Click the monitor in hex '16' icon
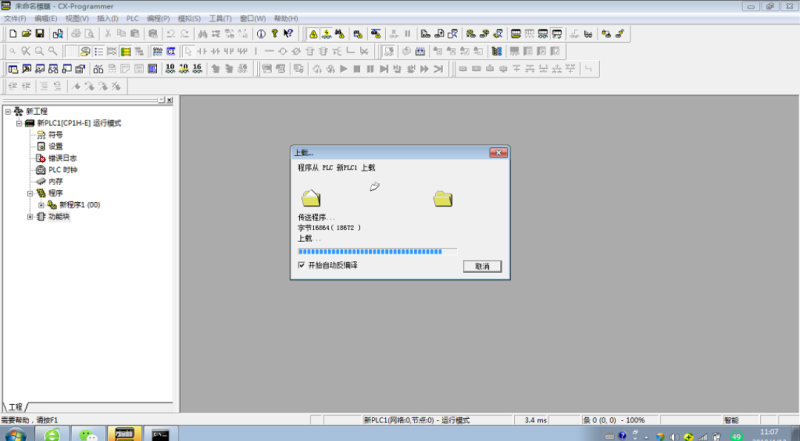Image resolution: width=800 pixels, height=441 pixels. click(x=197, y=68)
